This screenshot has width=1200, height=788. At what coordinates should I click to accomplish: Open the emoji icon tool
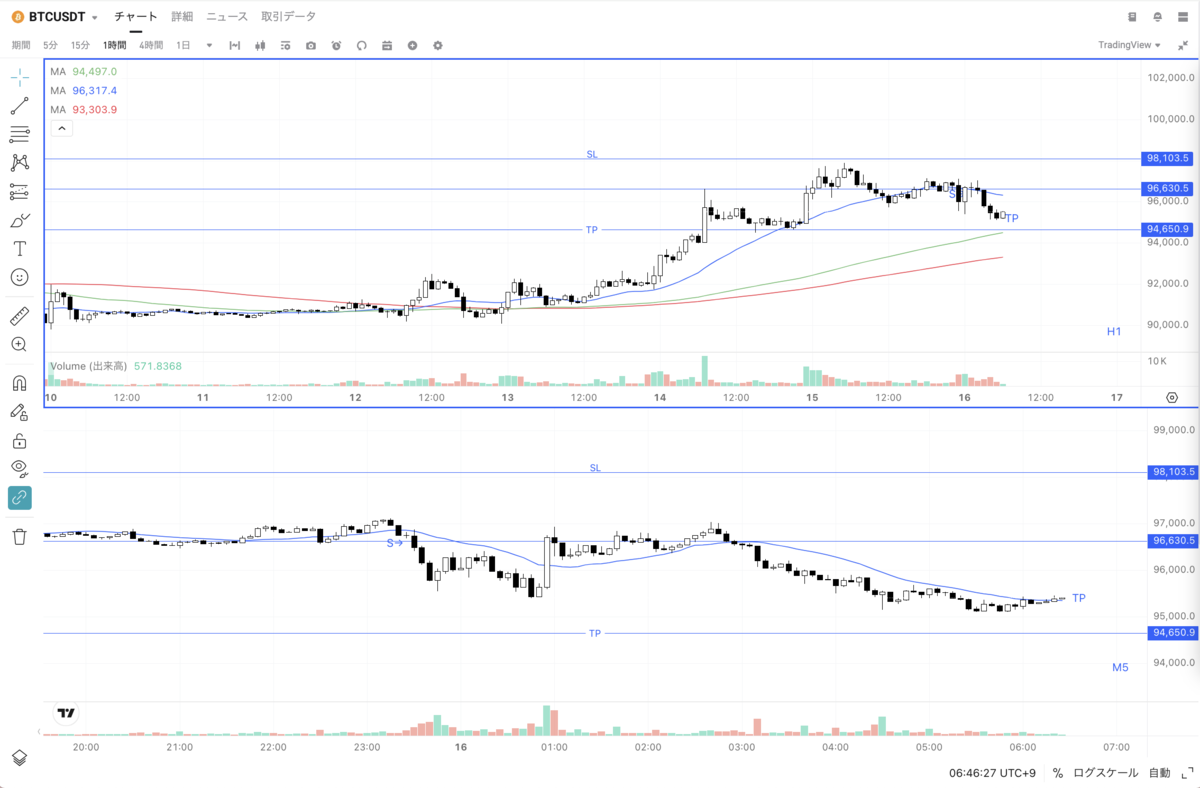[20, 277]
